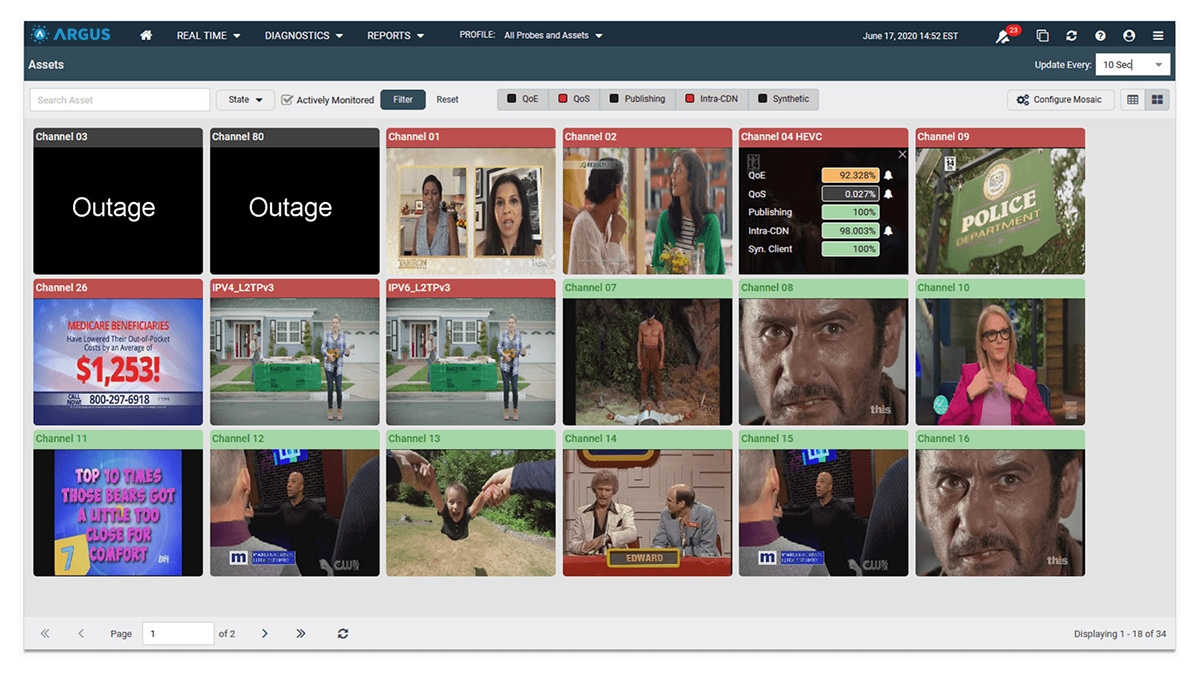Click the Configure Mosaic button
This screenshot has height=674, width=1200.
tap(1060, 99)
